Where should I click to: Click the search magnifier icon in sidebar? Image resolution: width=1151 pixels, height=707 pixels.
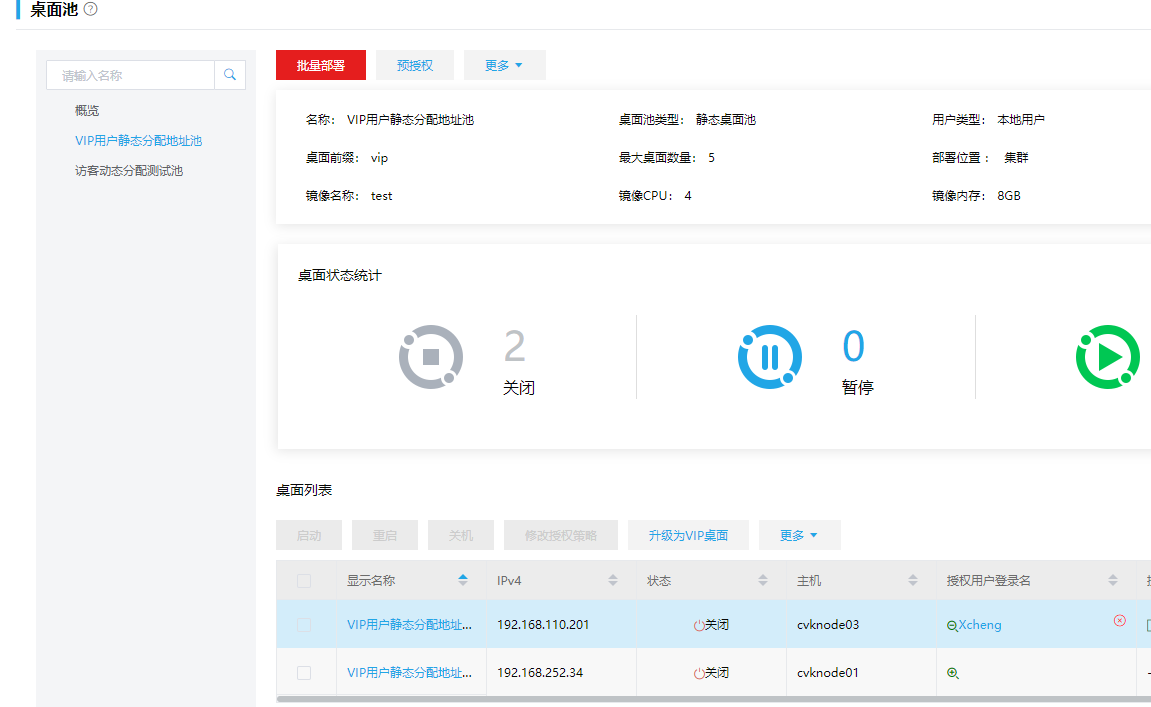230,75
